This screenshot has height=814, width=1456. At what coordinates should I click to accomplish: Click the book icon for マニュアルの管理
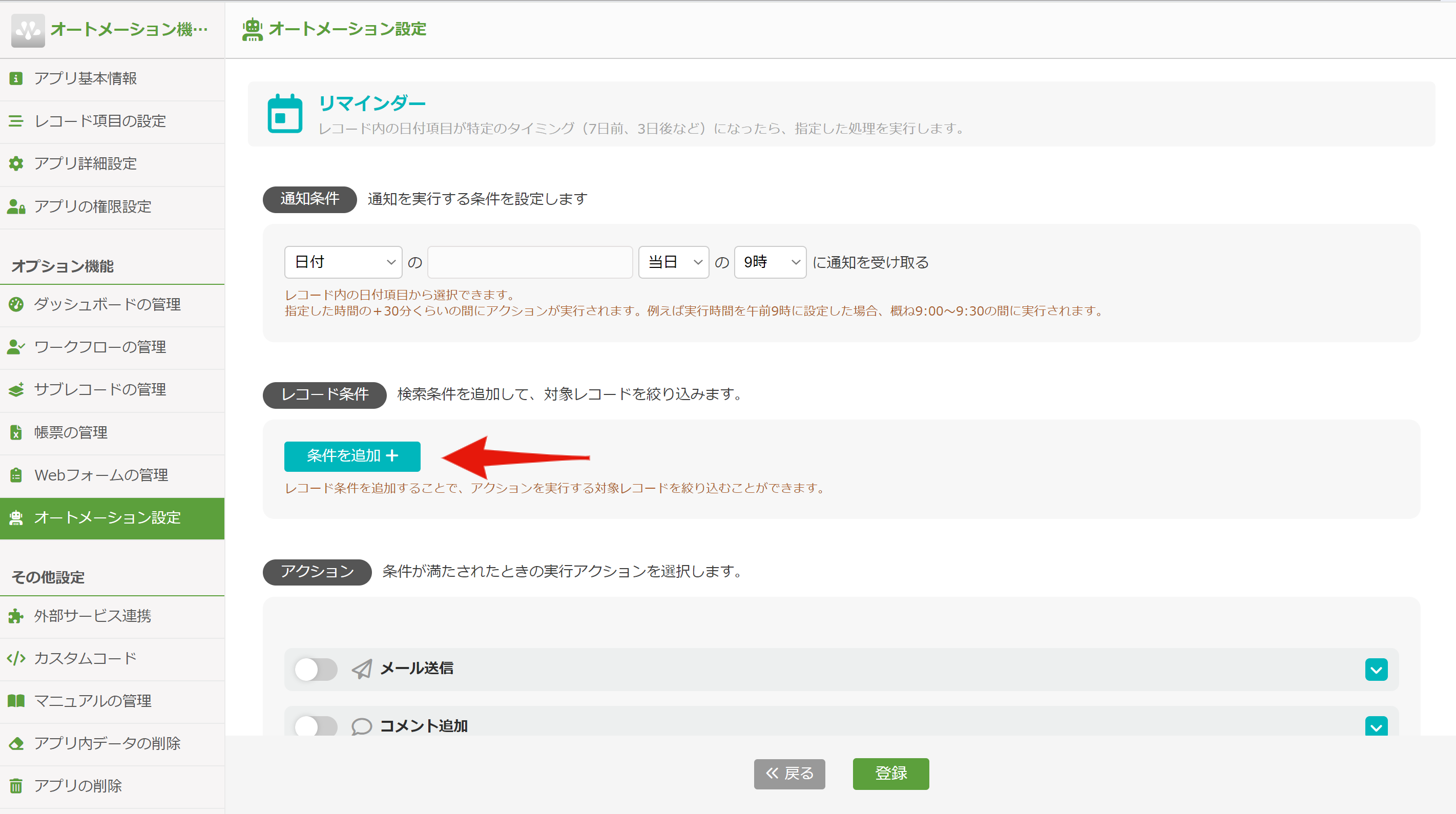[16, 701]
